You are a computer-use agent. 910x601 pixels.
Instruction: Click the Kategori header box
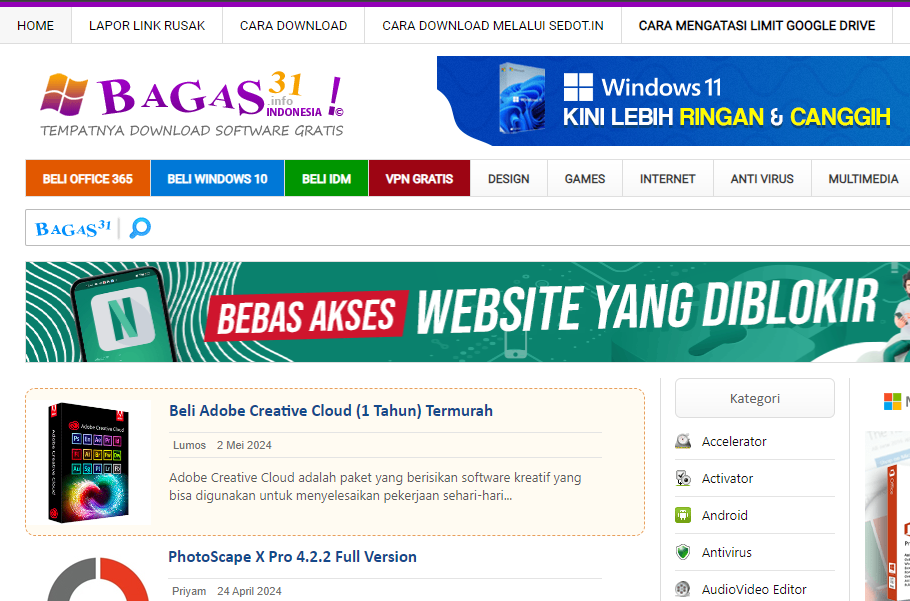754,399
